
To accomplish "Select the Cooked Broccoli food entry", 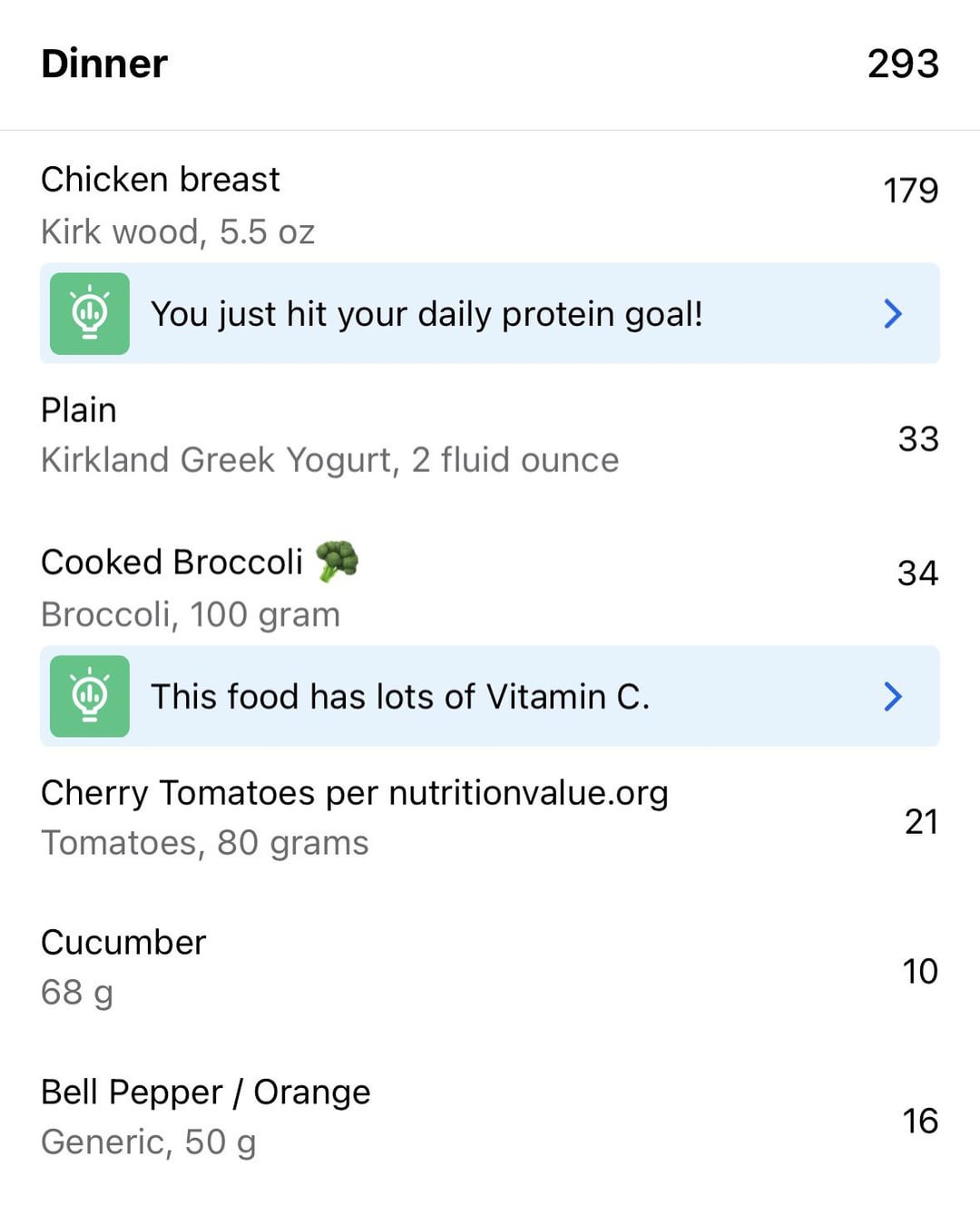I will 490,587.
